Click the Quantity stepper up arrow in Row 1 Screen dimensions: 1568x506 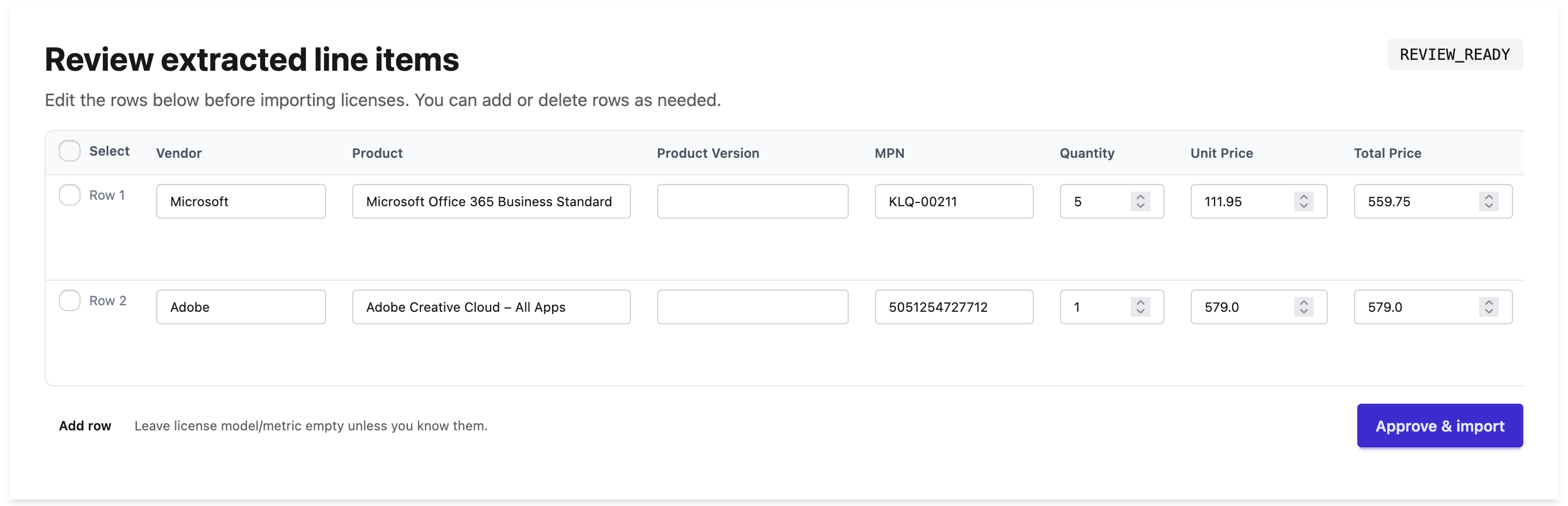(x=1141, y=197)
